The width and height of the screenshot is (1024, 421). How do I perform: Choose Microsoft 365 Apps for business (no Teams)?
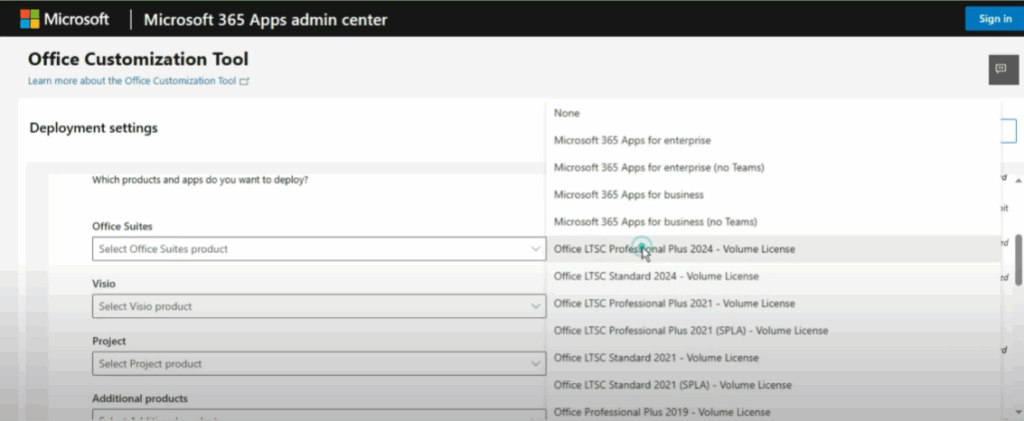click(773, 222)
